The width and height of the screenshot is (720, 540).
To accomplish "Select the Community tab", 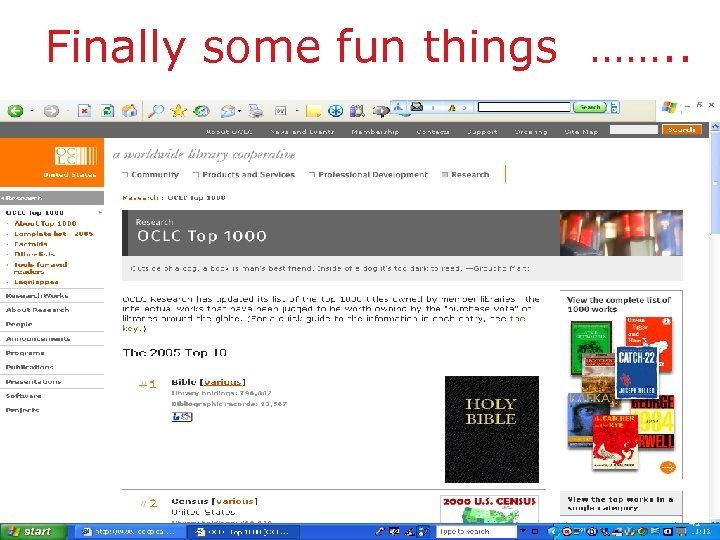I will pyautogui.click(x=151, y=174).
